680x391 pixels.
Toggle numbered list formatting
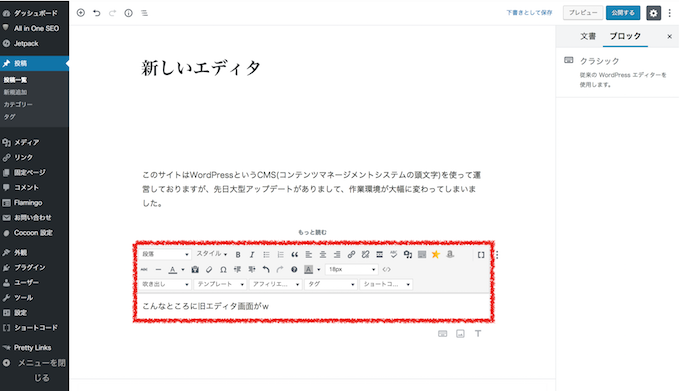coord(281,254)
